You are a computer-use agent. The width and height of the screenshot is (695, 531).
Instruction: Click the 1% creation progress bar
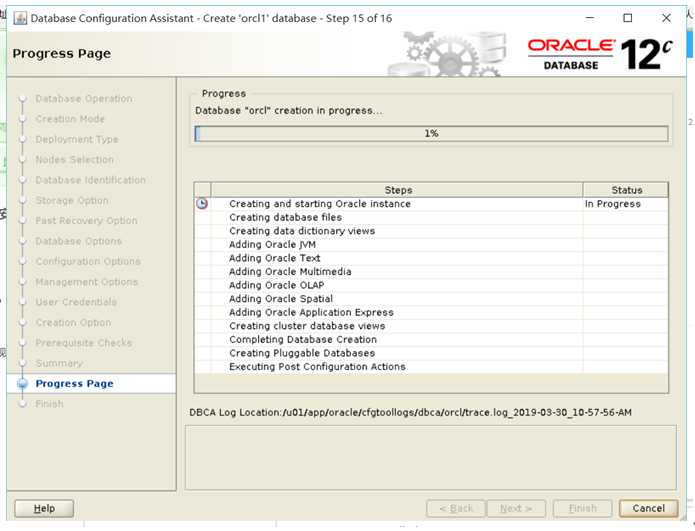[x=431, y=133]
